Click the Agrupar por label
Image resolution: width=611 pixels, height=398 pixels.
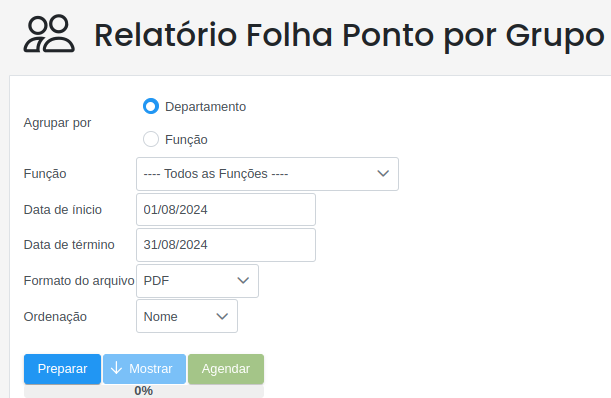[x=57, y=123]
